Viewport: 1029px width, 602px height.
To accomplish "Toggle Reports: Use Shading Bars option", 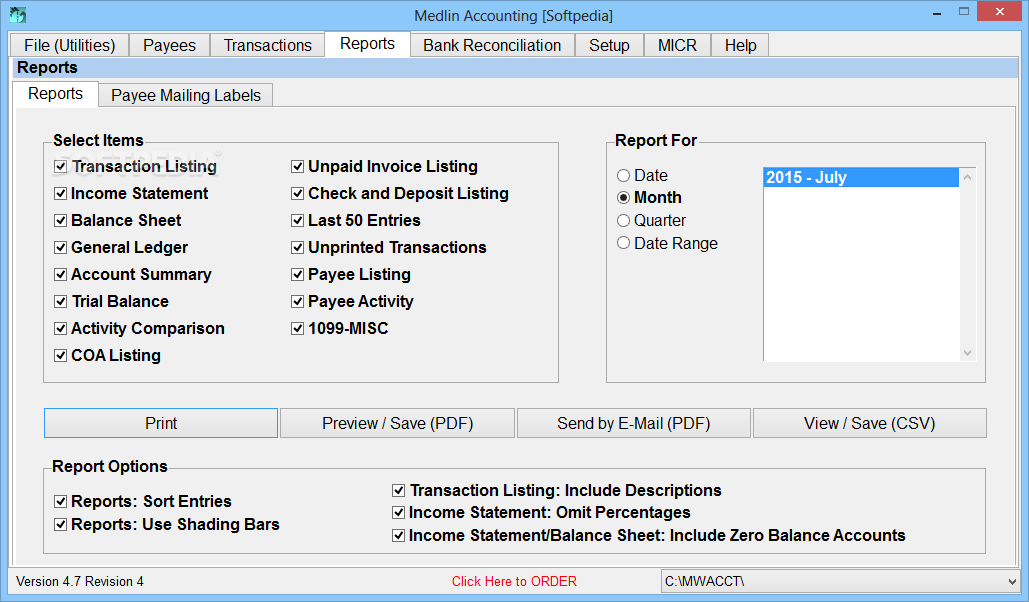I will pyautogui.click(x=60, y=525).
